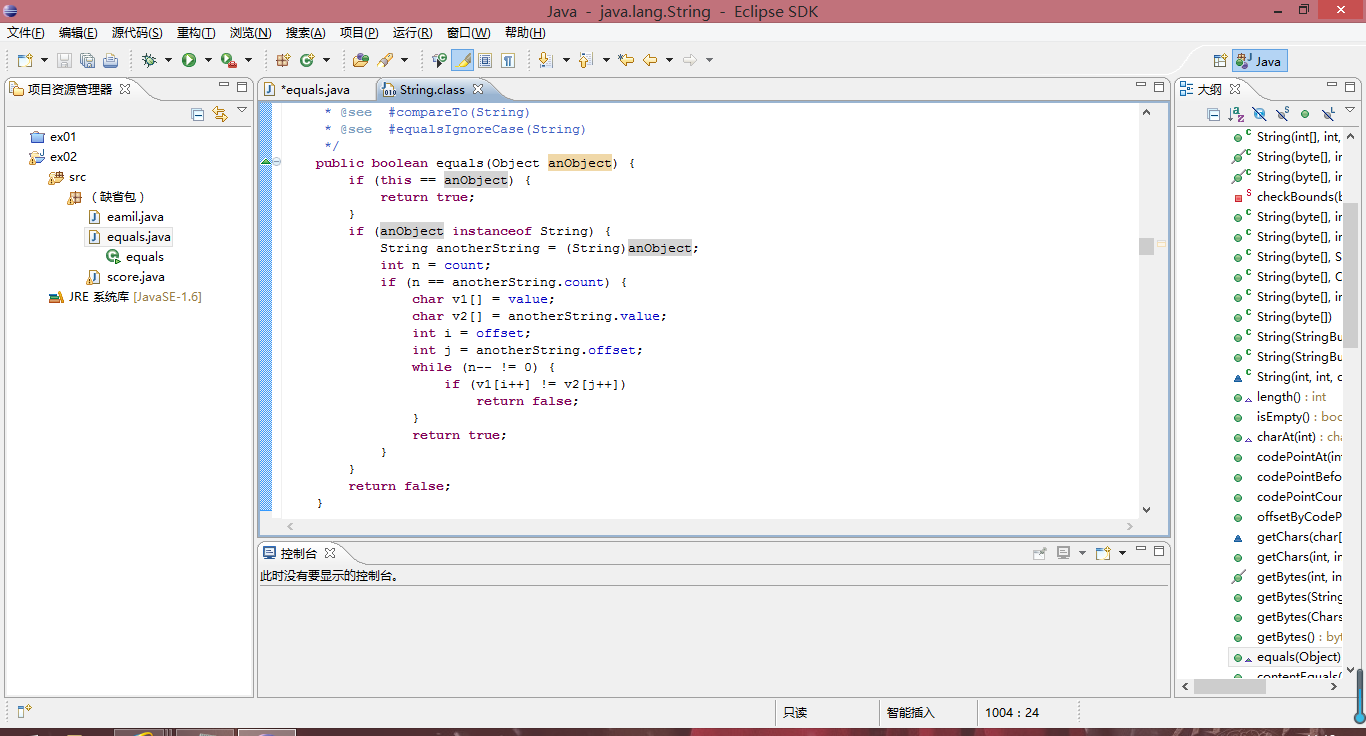The width and height of the screenshot is (1366, 736).
Task: Start debugging with the bug icon
Action: pyautogui.click(x=149, y=60)
